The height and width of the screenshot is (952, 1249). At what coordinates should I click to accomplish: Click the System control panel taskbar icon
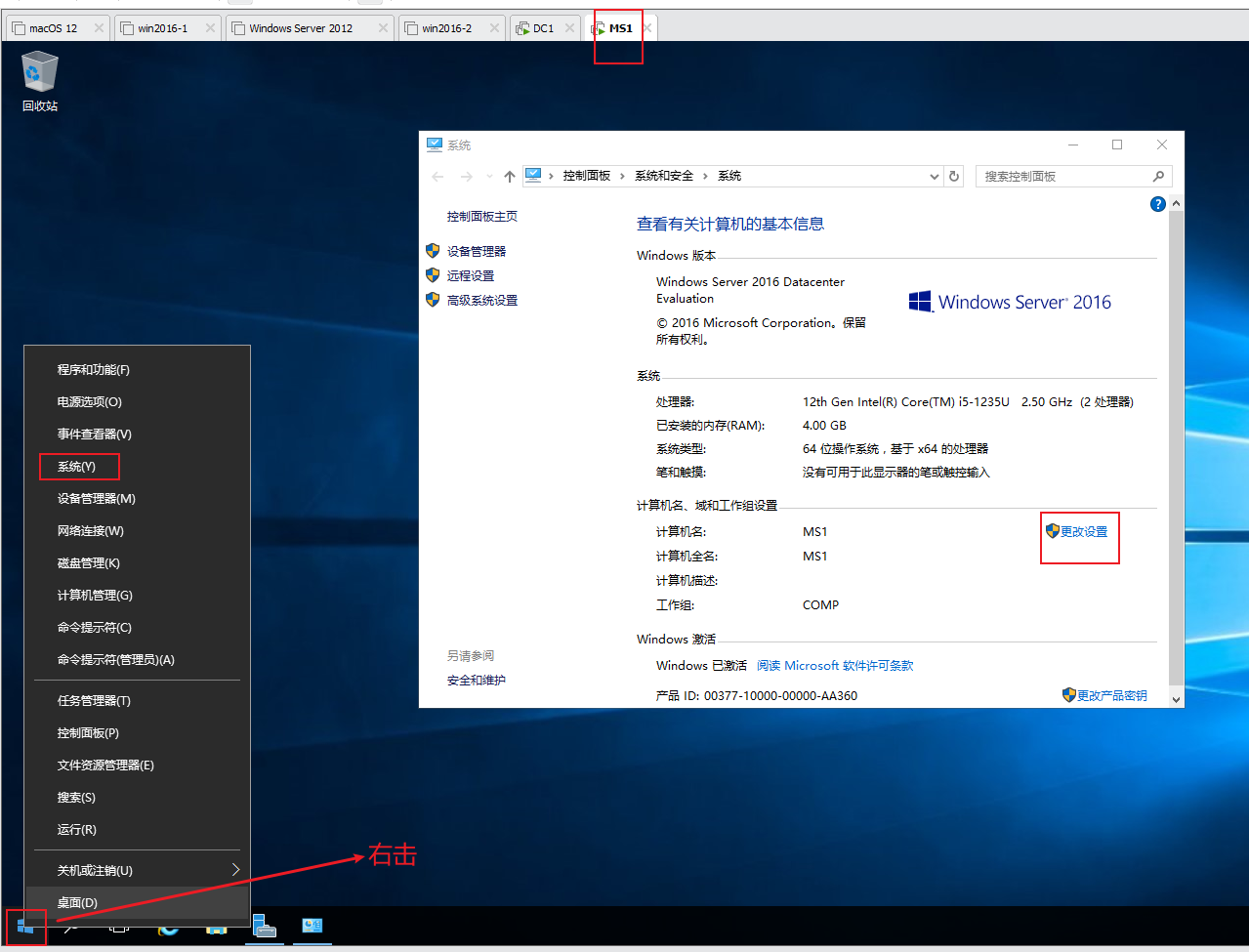tap(312, 926)
